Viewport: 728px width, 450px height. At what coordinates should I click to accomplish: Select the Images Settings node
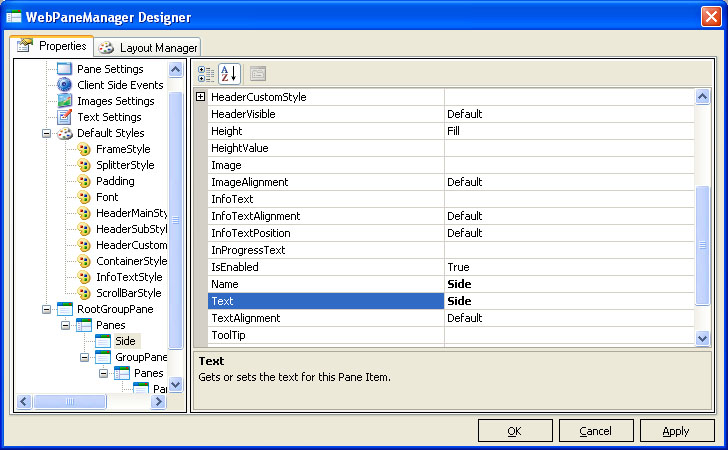click(x=115, y=101)
